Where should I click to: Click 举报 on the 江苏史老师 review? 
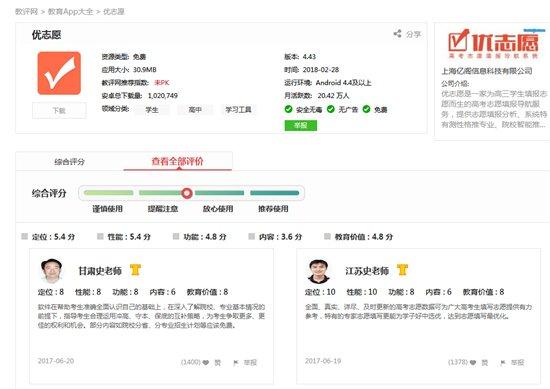517,362
